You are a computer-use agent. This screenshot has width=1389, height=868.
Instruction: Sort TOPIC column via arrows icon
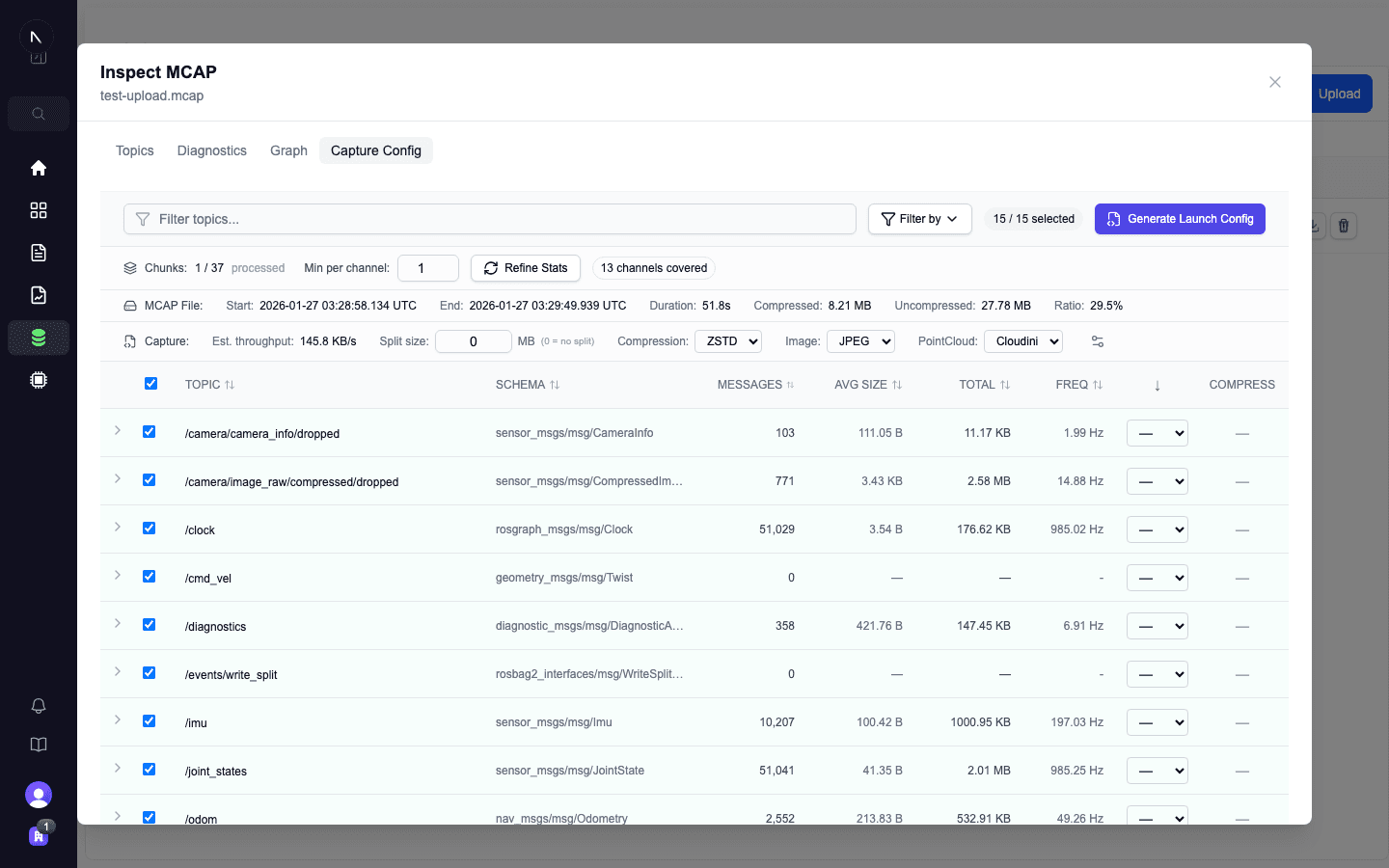point(230,385)
